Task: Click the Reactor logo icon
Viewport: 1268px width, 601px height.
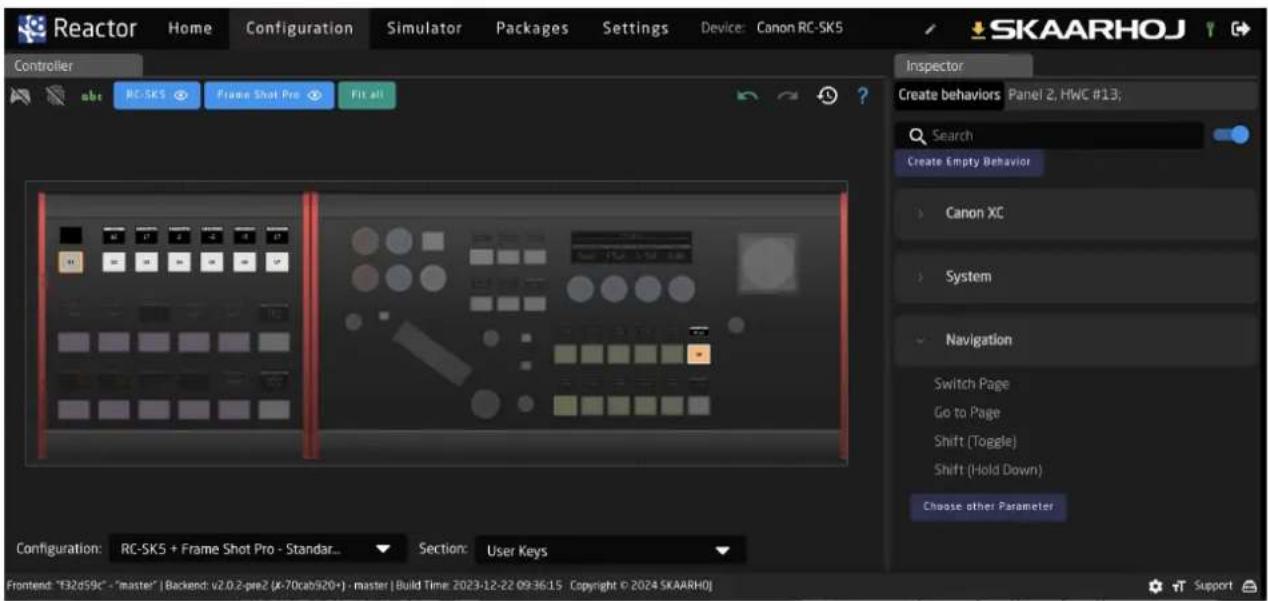Action: click(33, 28)
